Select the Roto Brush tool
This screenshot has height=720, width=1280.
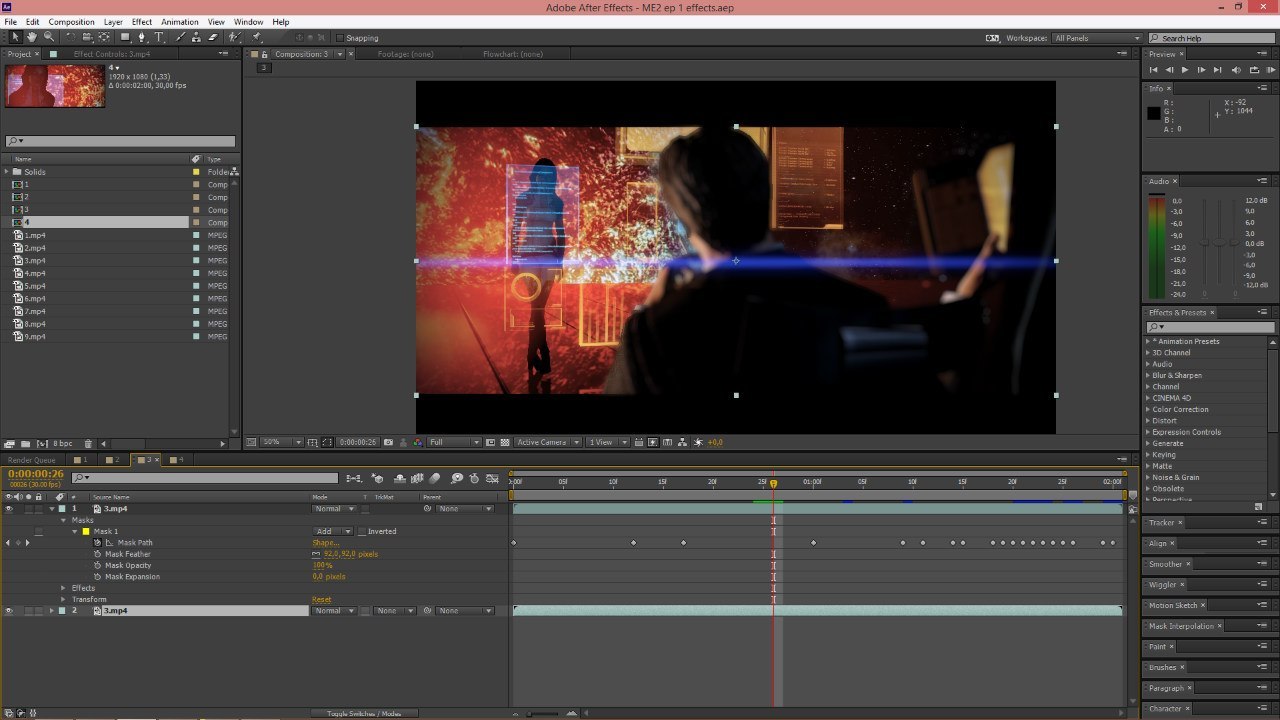click(x=234, y=37)
